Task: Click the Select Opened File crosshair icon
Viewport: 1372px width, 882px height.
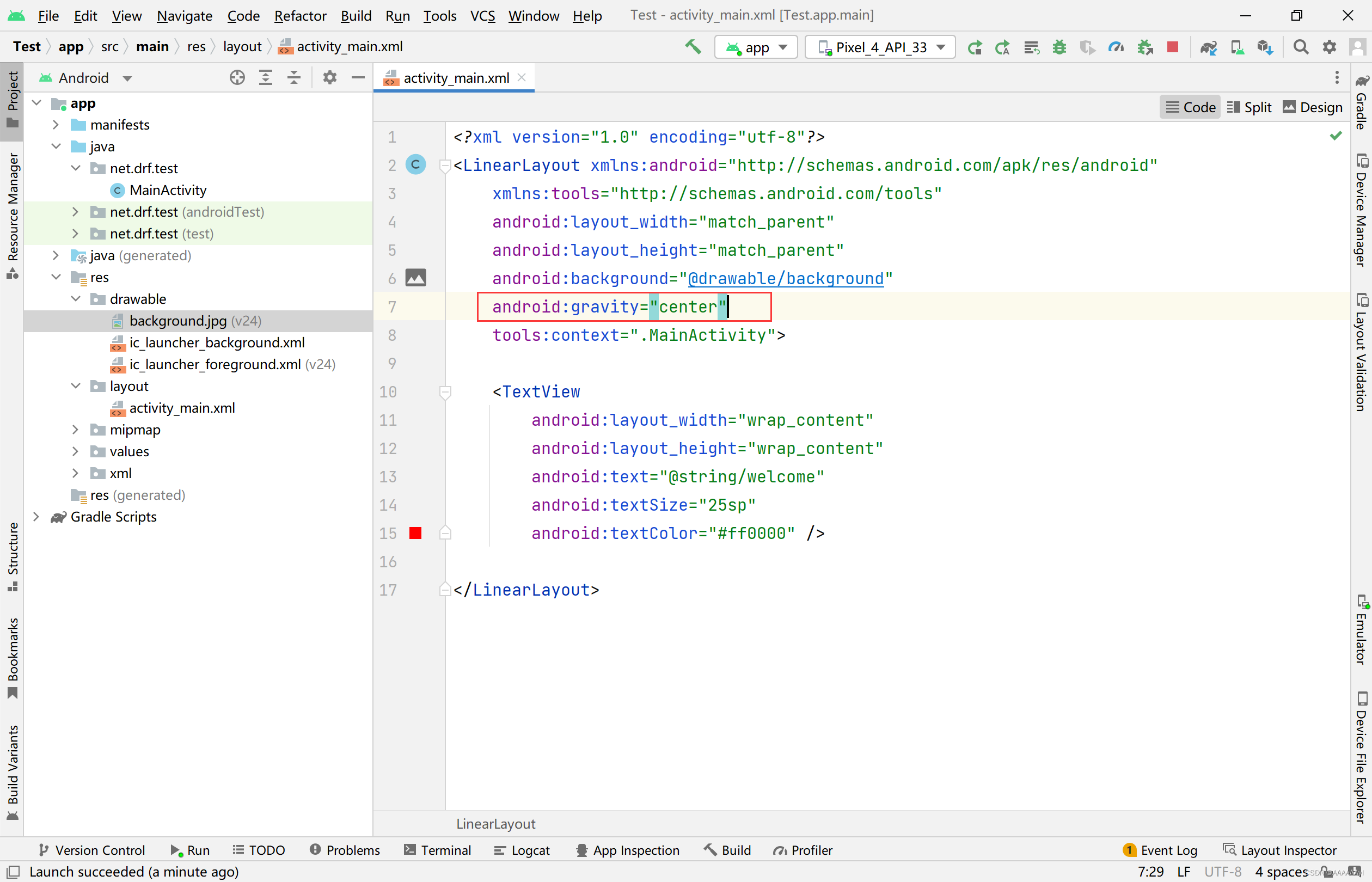Action: pos(237,77)
